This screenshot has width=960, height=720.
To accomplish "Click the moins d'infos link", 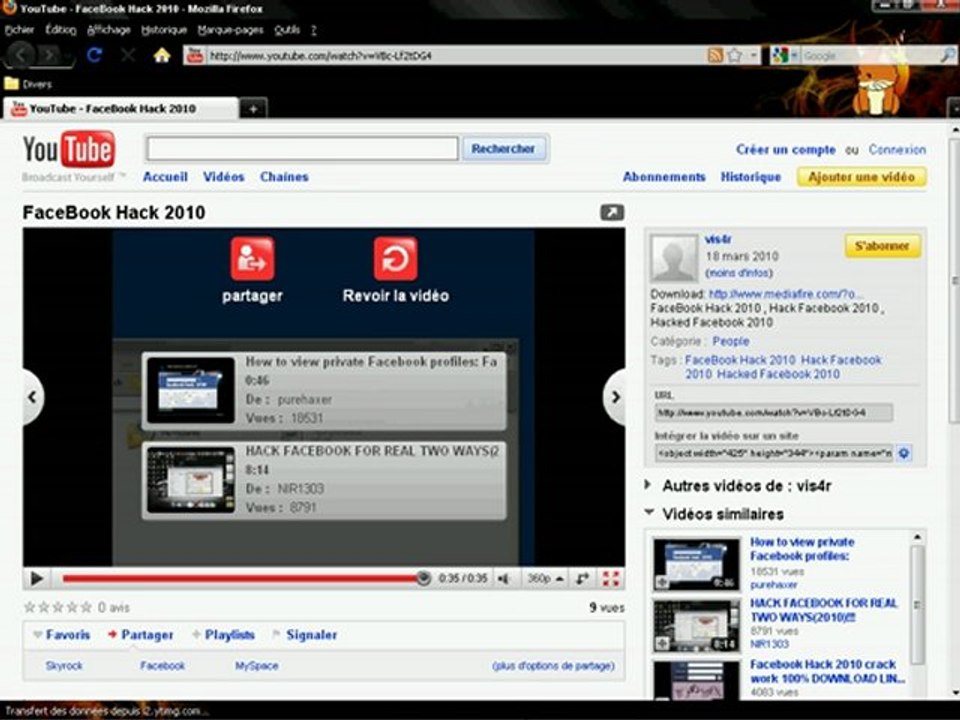I will tap(739, 272).
